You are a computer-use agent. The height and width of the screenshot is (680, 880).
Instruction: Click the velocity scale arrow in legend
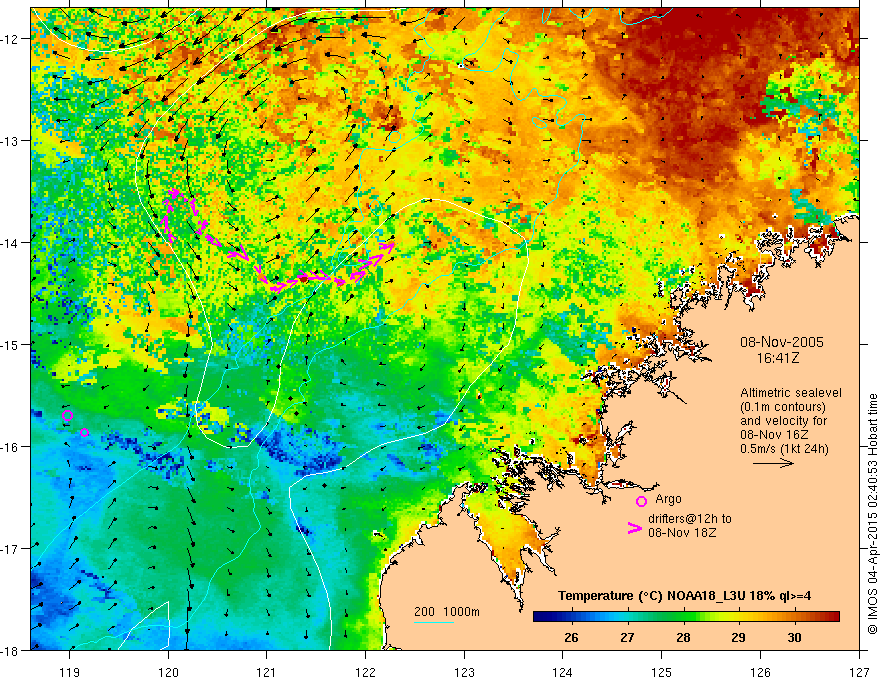coord(773,463)
